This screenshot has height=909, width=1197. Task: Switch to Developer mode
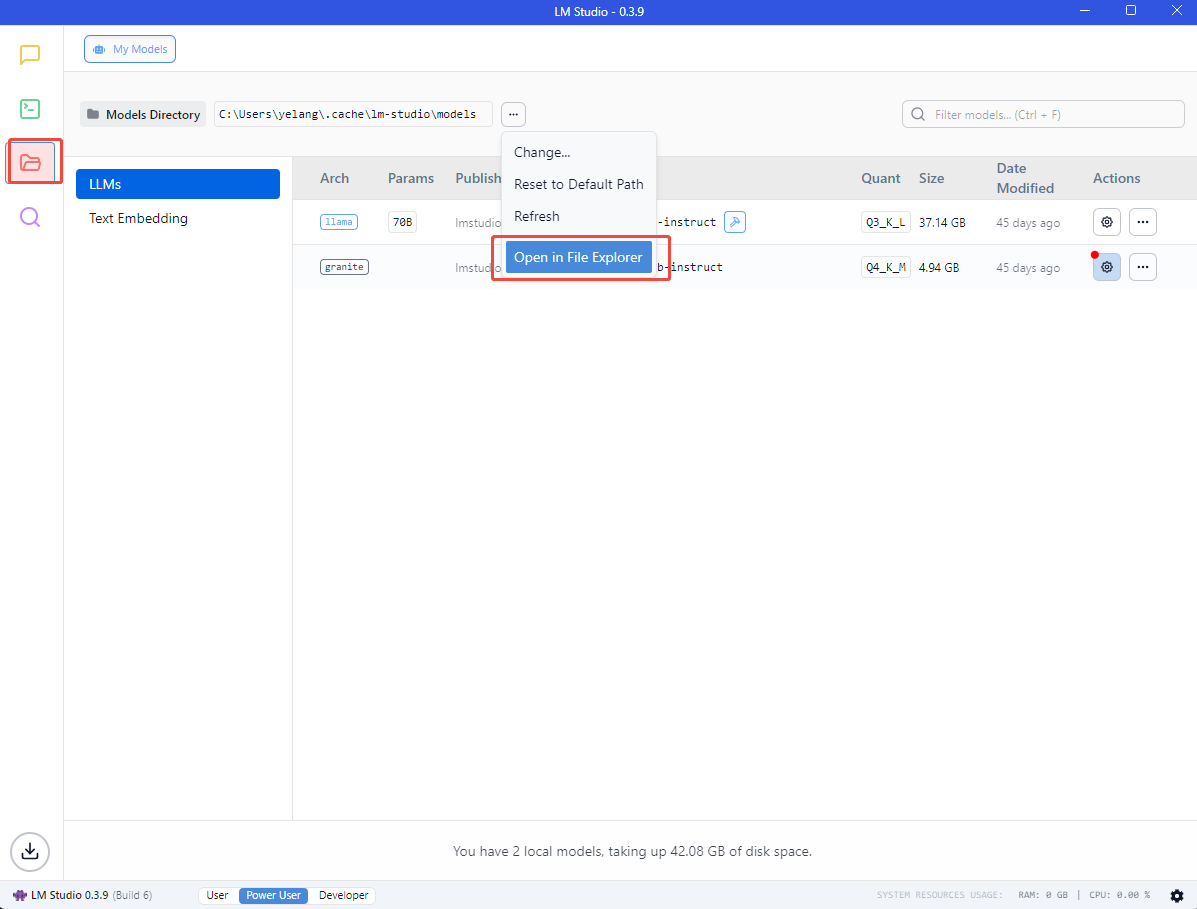(343, 895)
